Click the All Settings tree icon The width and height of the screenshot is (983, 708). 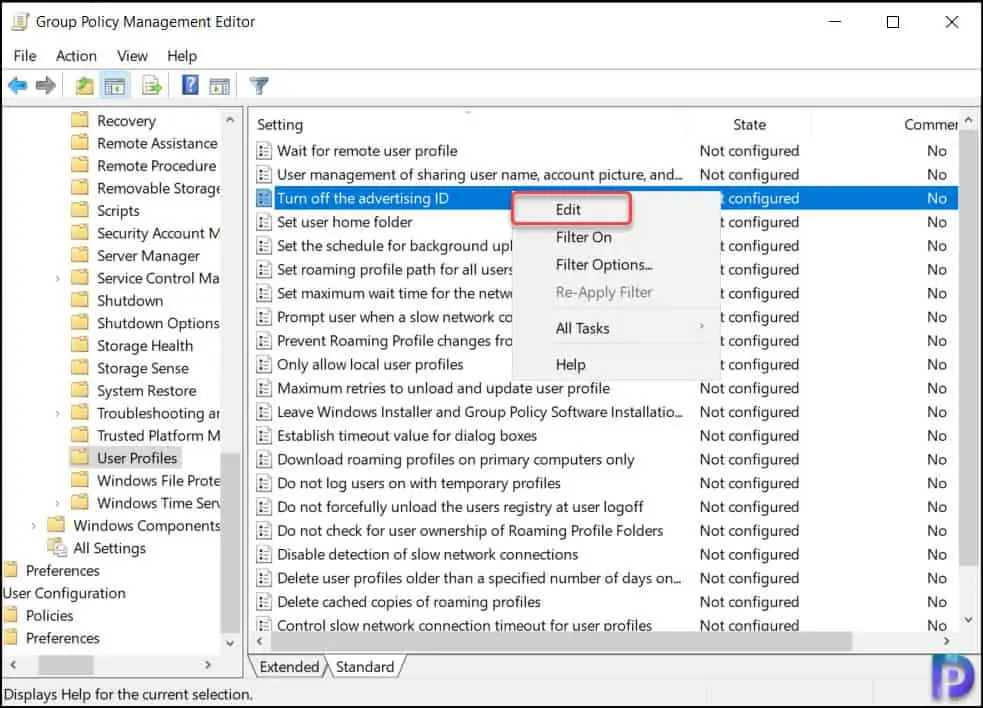(x=57, y=547)
